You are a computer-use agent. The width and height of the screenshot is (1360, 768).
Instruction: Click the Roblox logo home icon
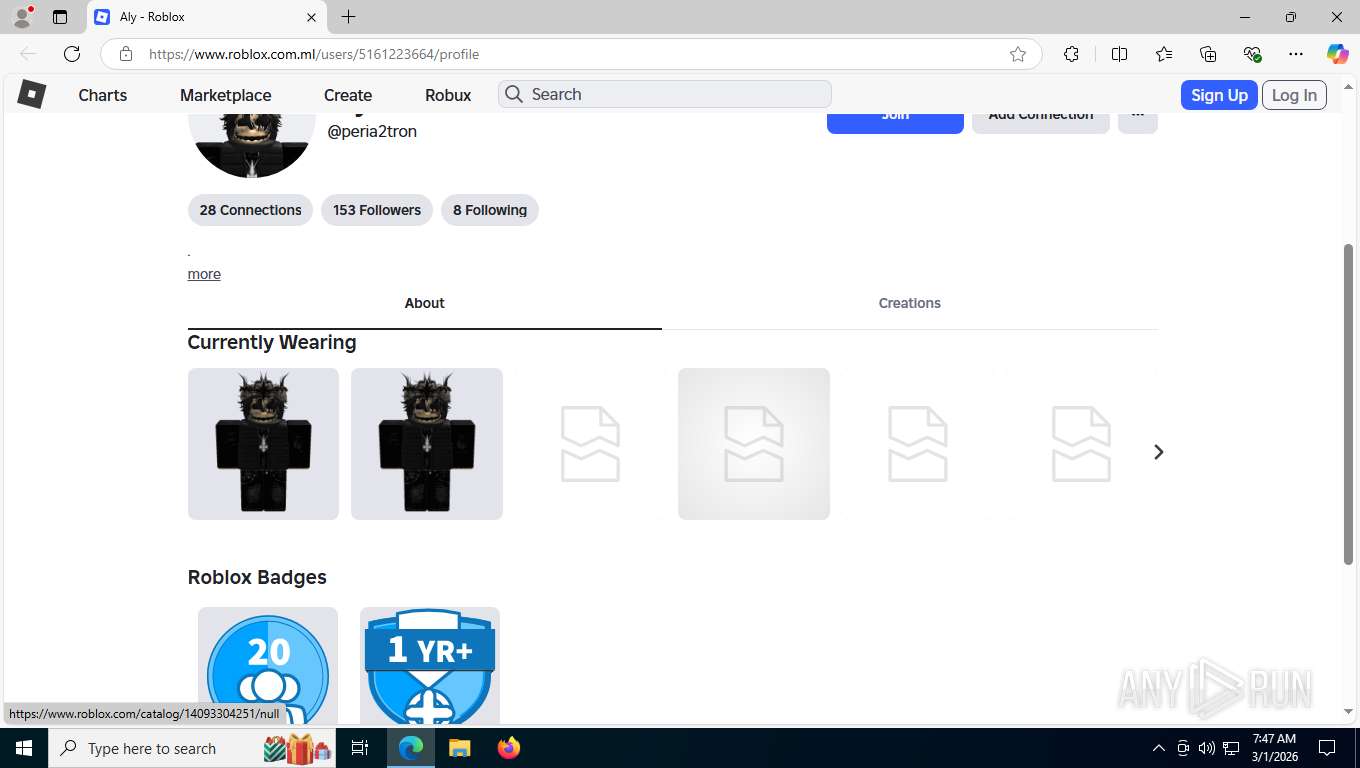click(32, 94)
